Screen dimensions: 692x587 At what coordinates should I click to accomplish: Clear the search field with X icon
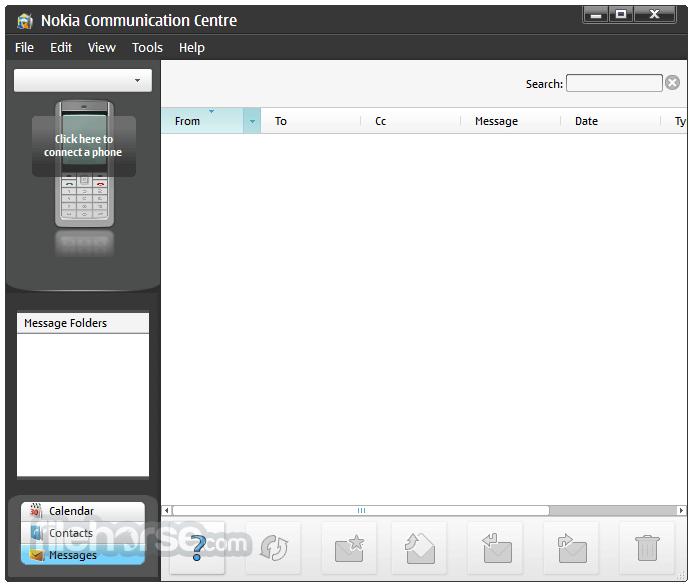672,83
